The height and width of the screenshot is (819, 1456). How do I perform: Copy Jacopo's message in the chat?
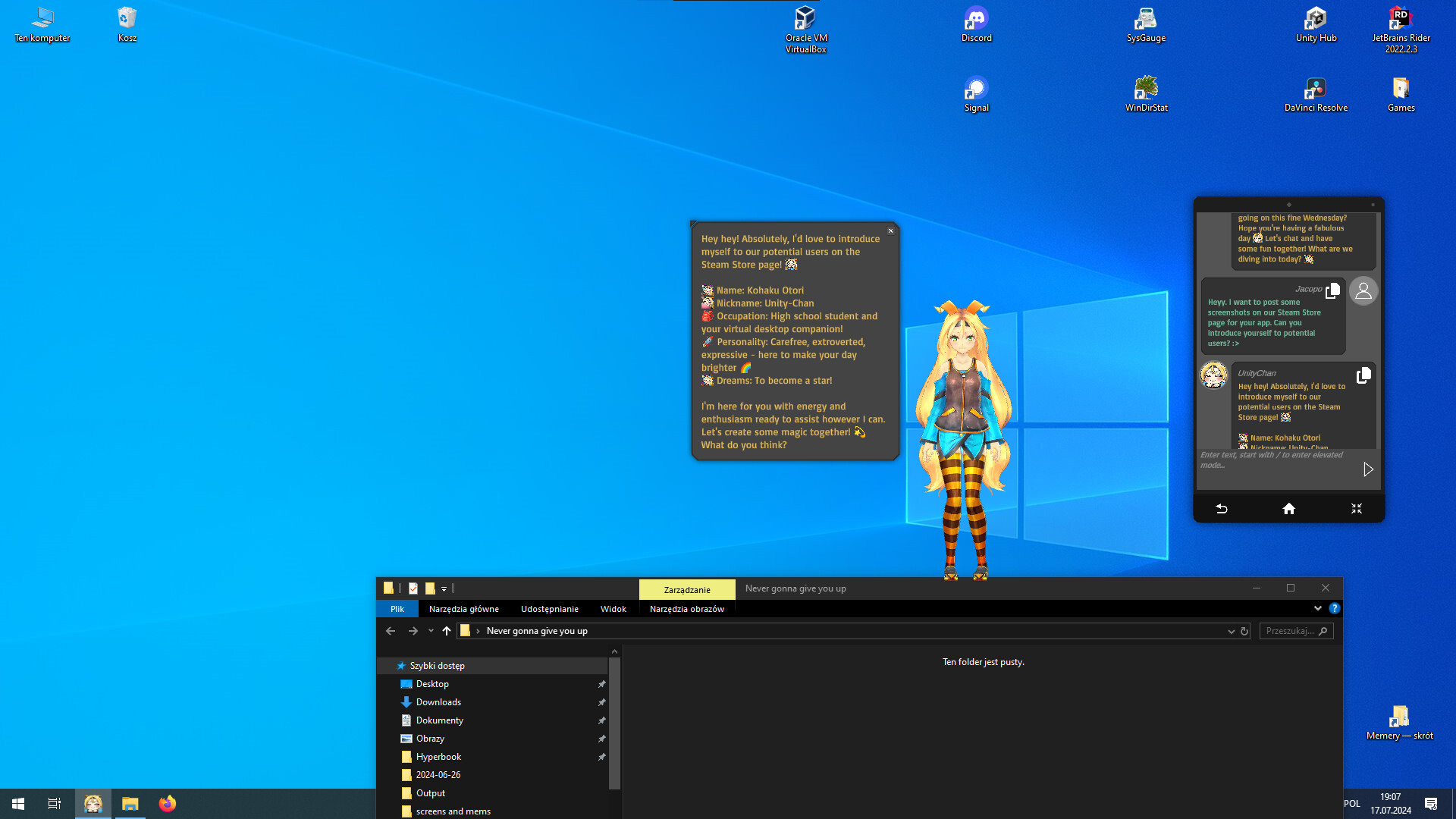(1333, 289)
